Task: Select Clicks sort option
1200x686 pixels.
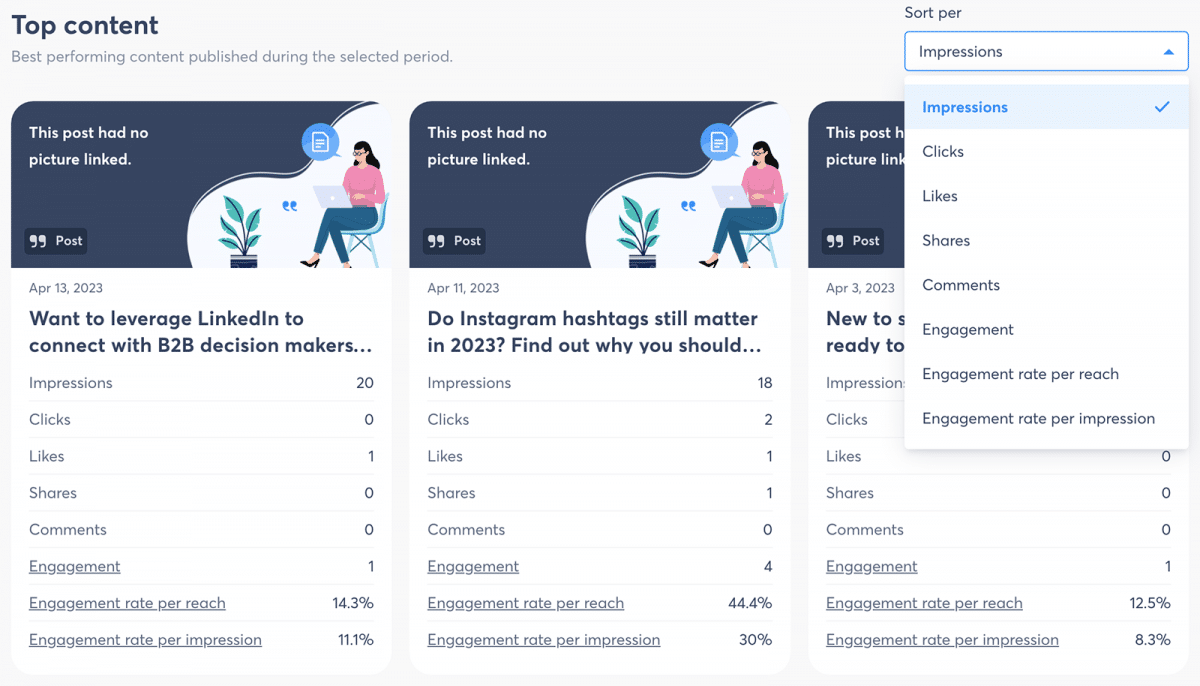Action: [1046, 152]
